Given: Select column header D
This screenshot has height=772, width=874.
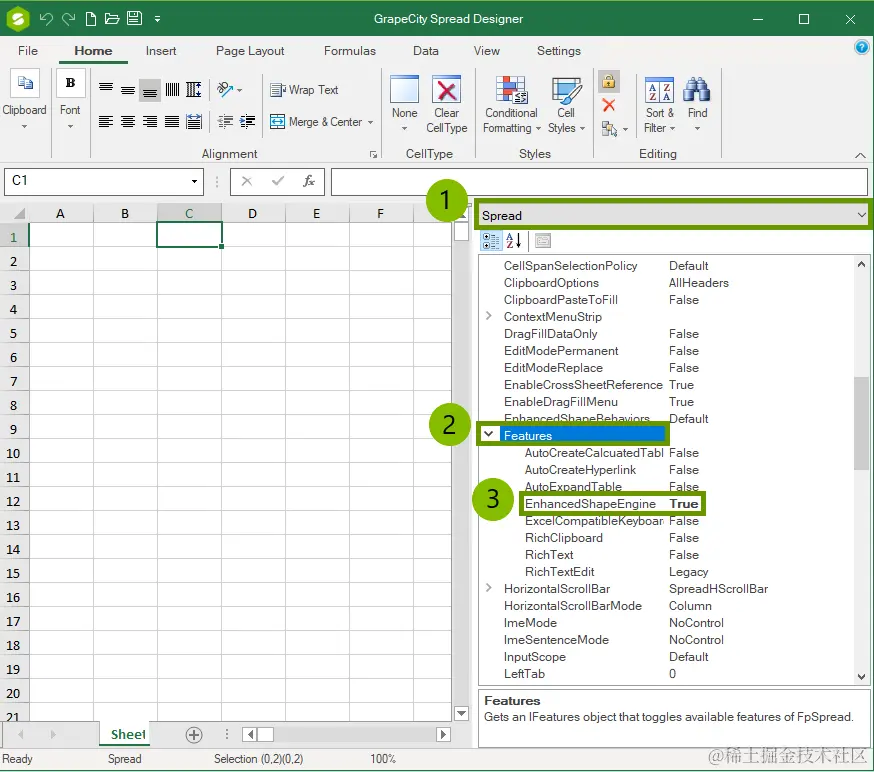Looking at the screenshot, I should [x=253, y=213].
